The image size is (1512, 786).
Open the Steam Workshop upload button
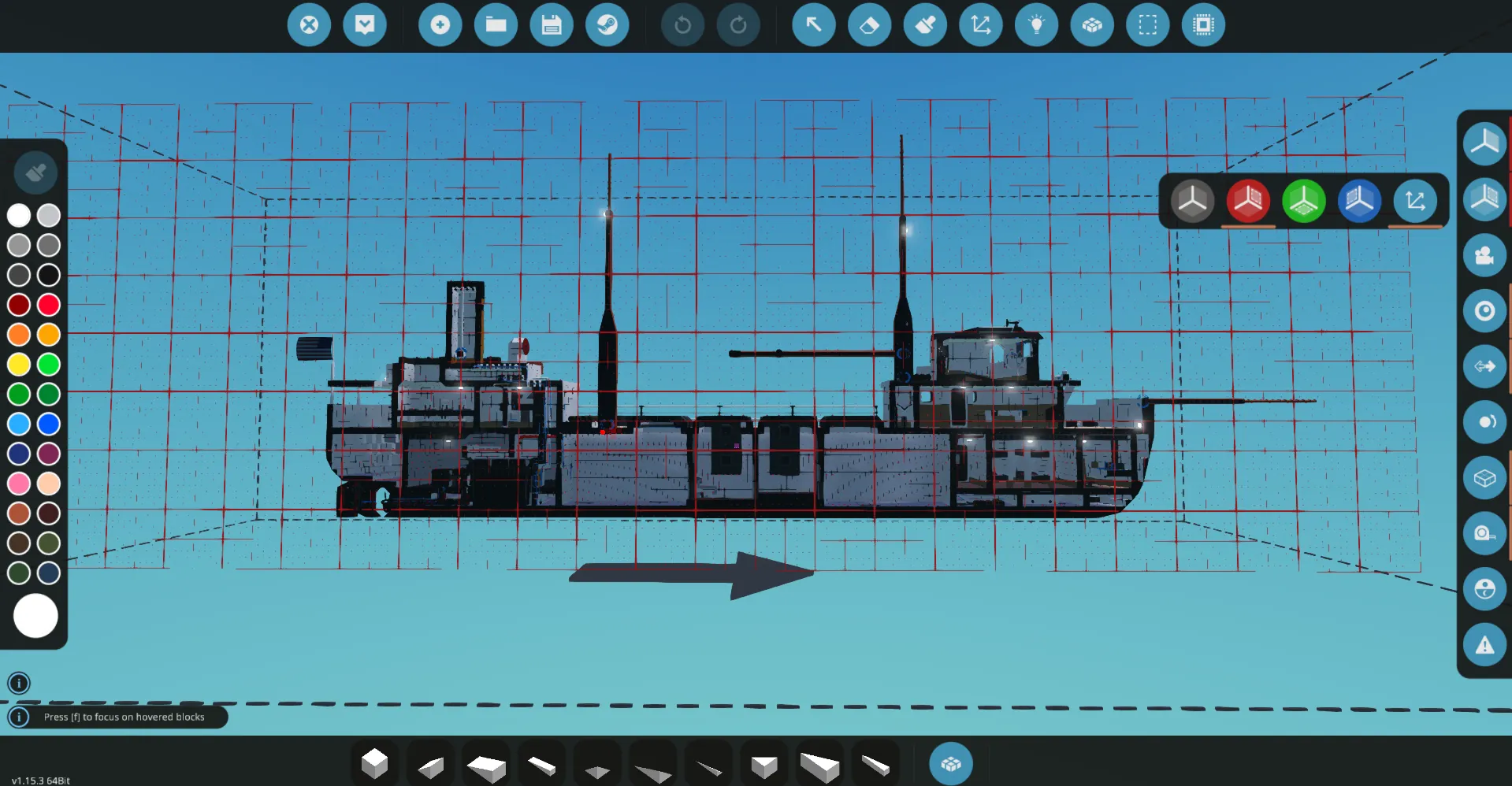coord(607,25)
